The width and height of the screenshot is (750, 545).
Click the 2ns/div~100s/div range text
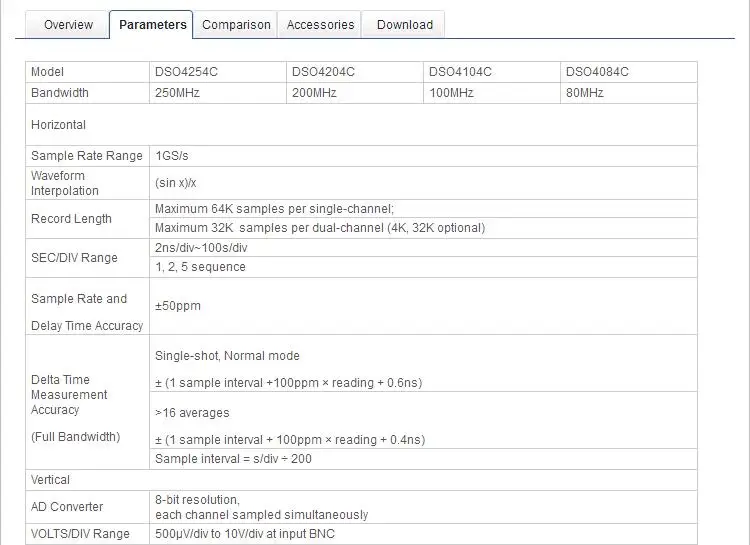pos(201,248)
